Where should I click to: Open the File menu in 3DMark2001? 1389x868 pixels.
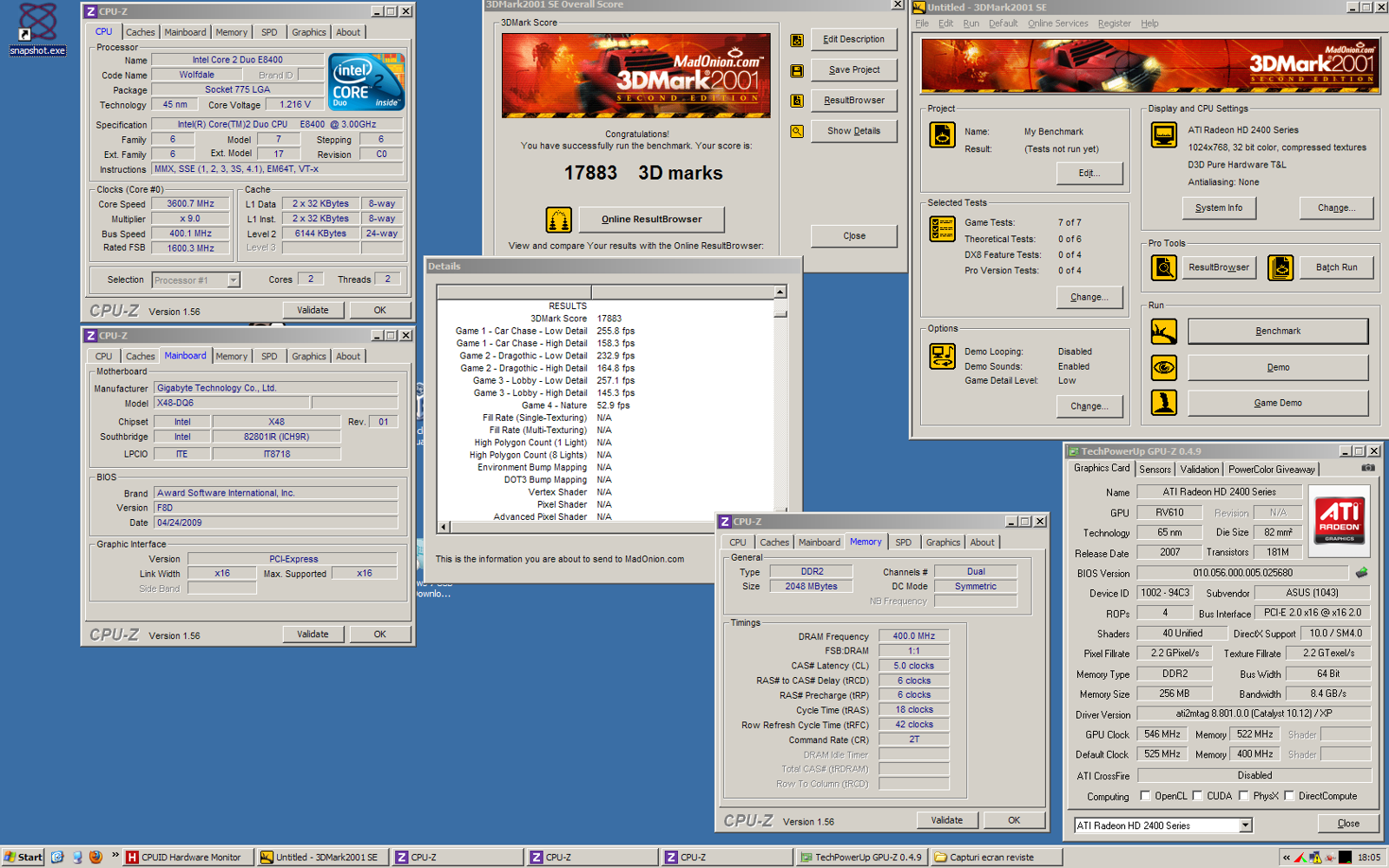click(921, 23)
